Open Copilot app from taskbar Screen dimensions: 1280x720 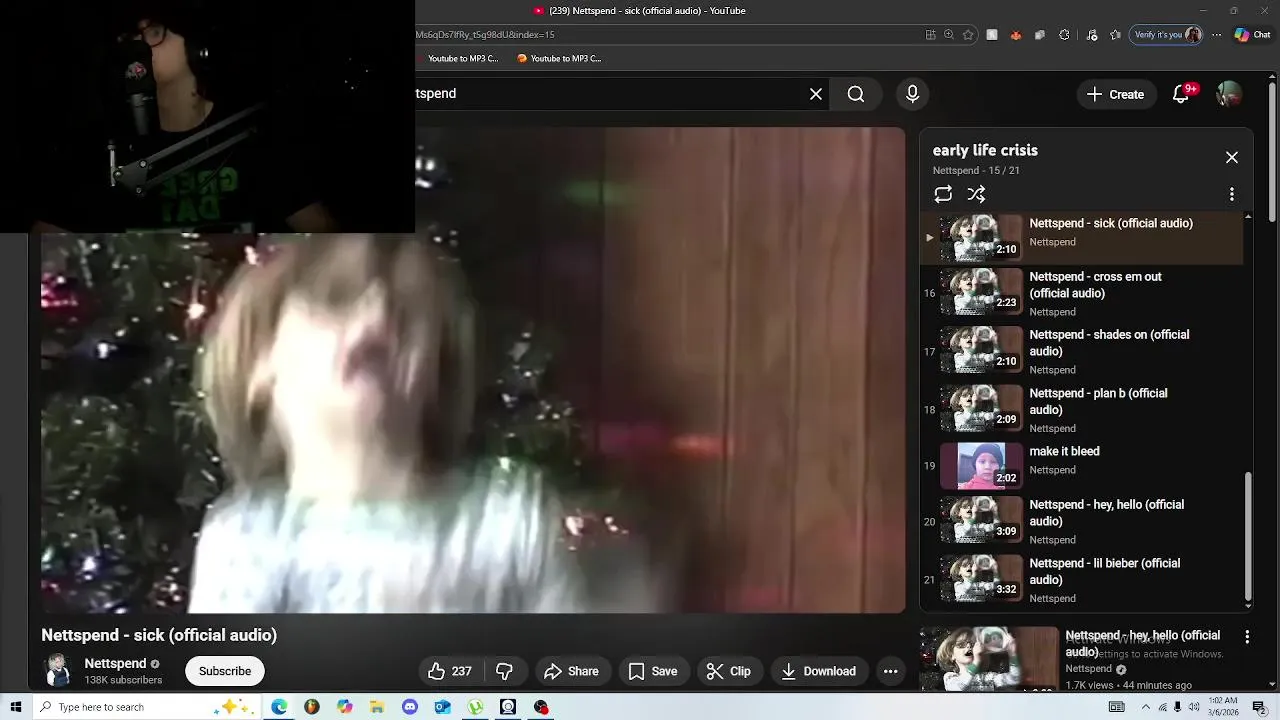coord(345,707)
